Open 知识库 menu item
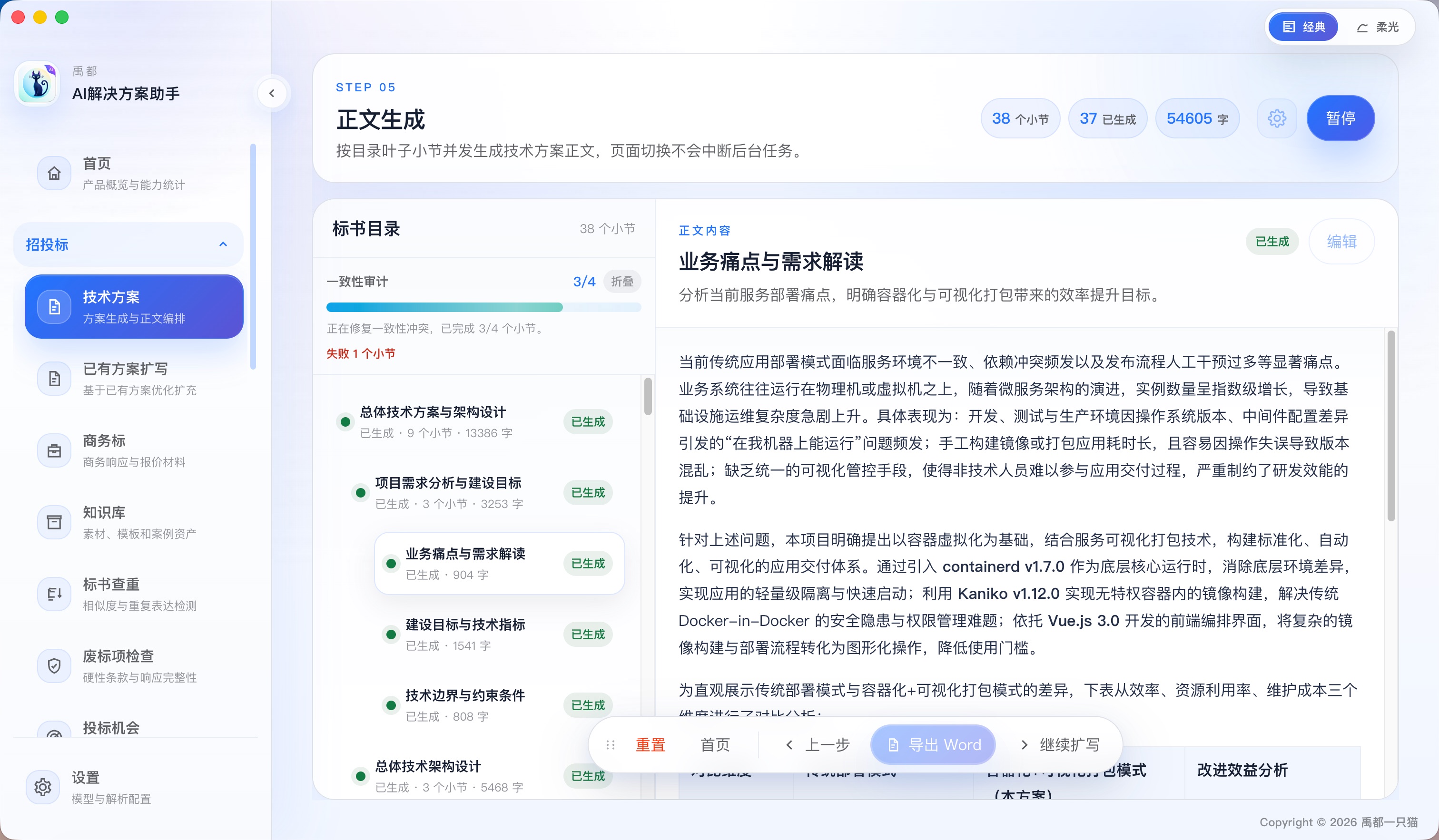1439x840 pixels. [x=134, y=522]
